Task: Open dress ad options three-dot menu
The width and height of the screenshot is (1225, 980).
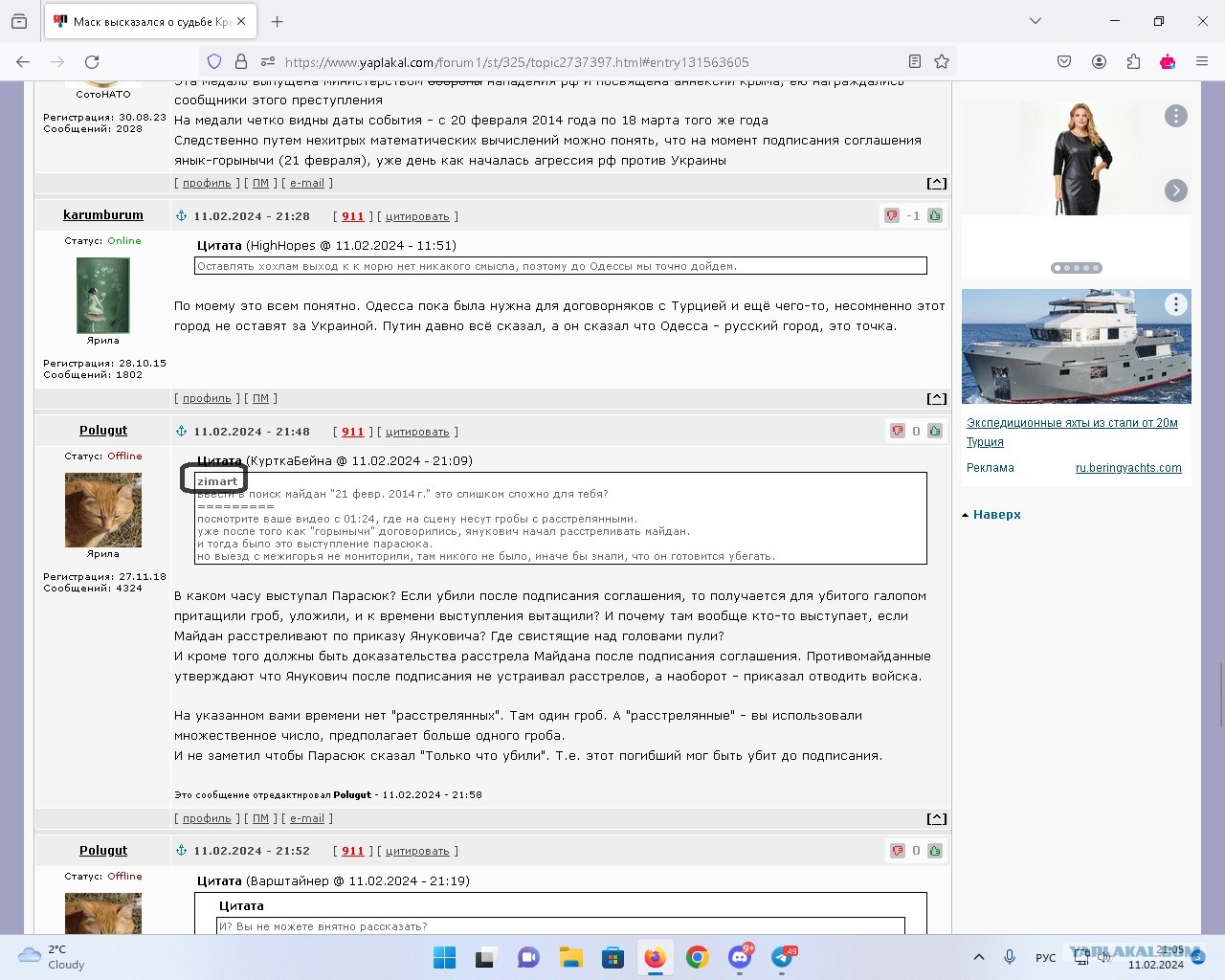Action: coord(1176,116)
